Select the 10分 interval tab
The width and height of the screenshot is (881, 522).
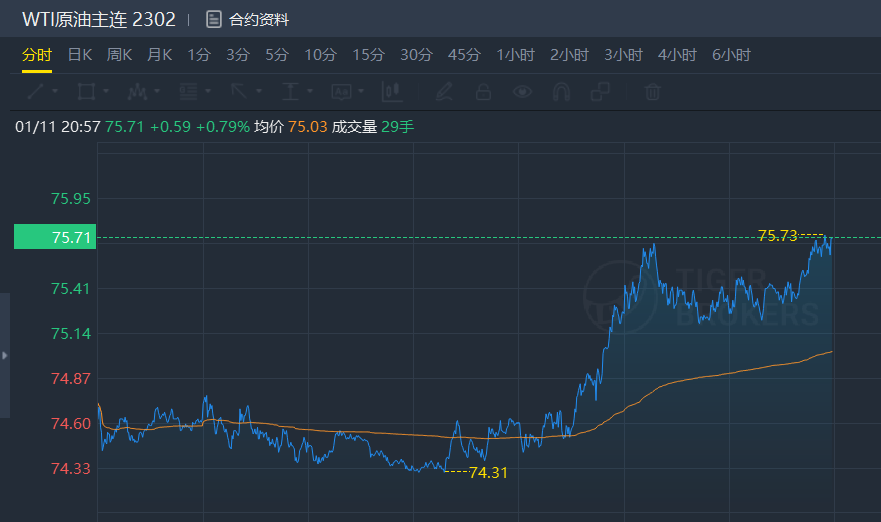point(320,55)
